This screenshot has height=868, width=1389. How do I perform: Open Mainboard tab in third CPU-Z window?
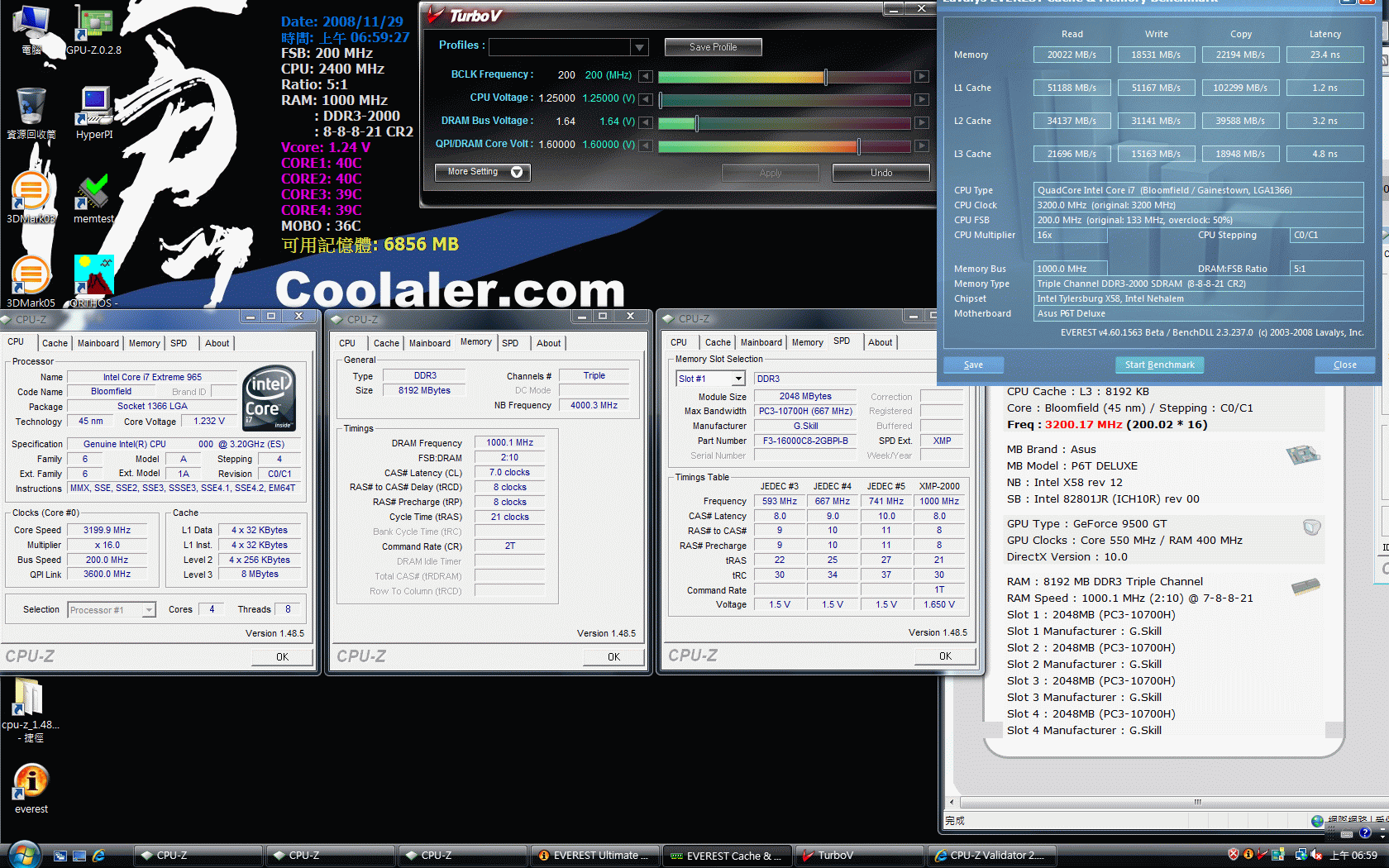[761, 342]
